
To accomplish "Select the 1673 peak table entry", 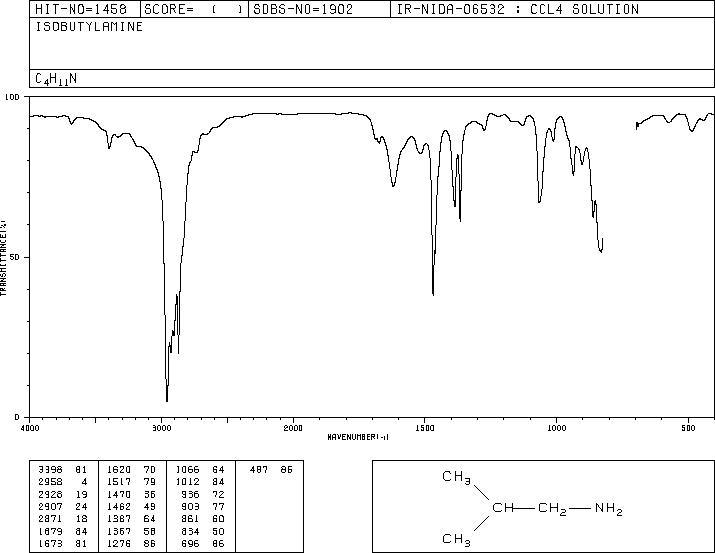I will point(62,543).
